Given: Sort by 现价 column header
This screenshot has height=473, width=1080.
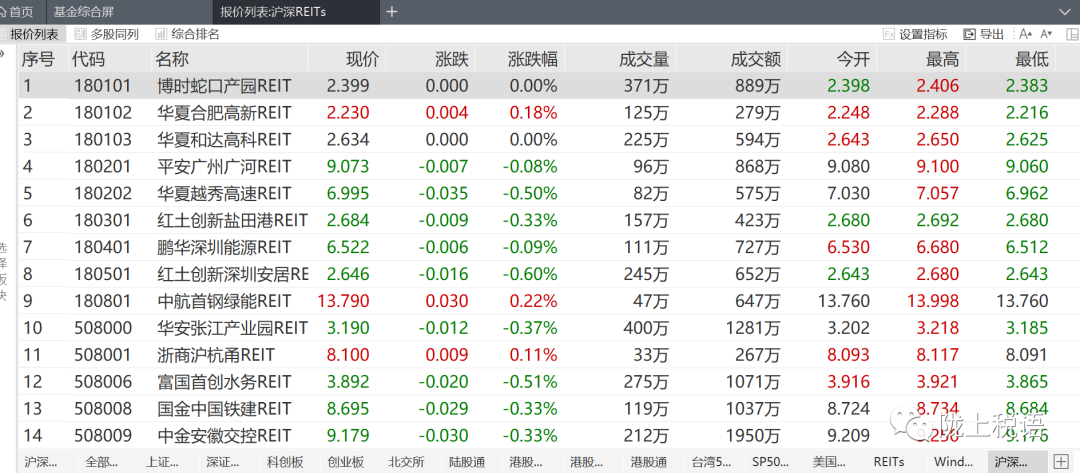Looking at the screenshot, I should (362, 60).
